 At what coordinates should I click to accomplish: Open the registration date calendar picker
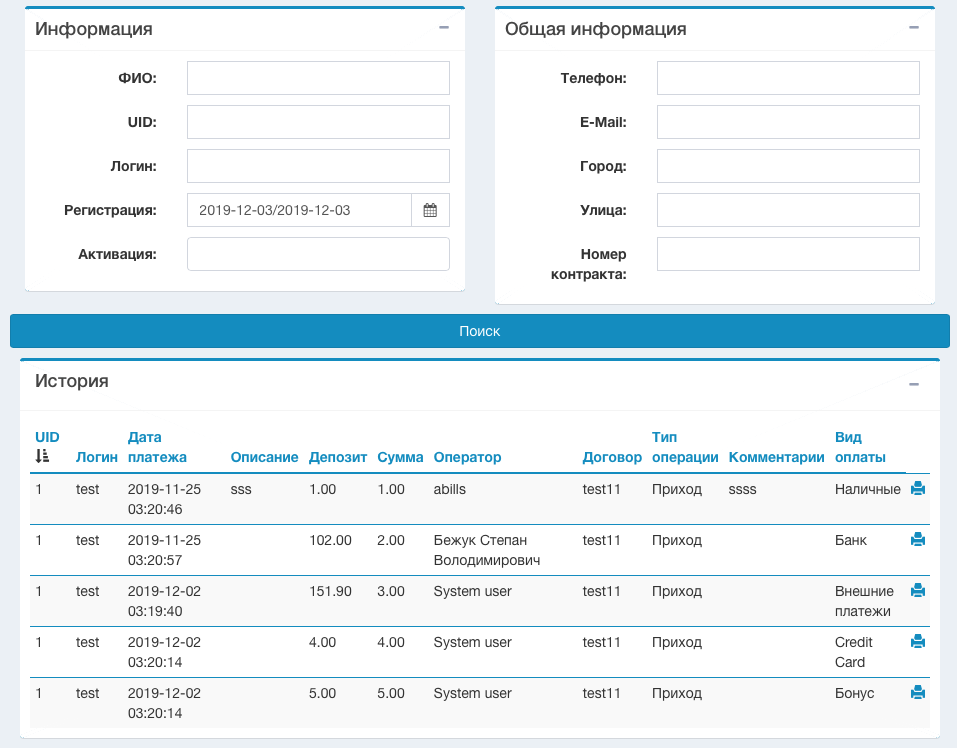pyautogui.click(x=430, y=210)
